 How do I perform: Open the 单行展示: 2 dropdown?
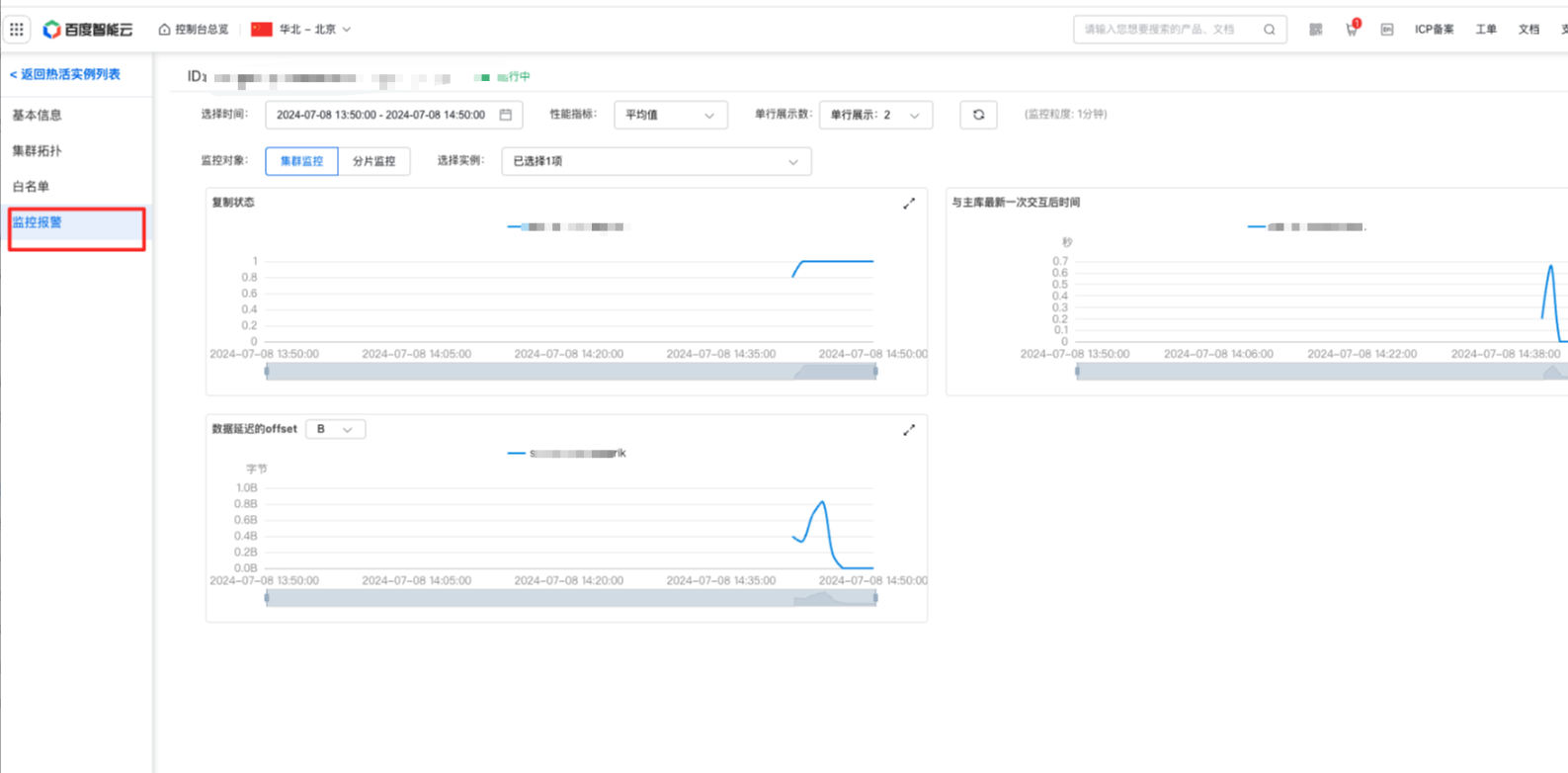click(x=875, y=115)
